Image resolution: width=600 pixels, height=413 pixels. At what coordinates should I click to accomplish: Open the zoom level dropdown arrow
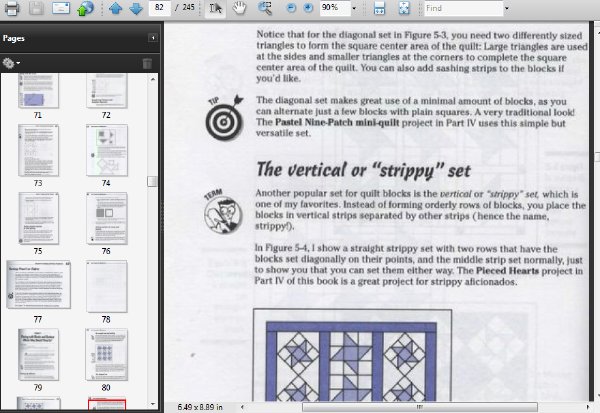click(354, 8)
